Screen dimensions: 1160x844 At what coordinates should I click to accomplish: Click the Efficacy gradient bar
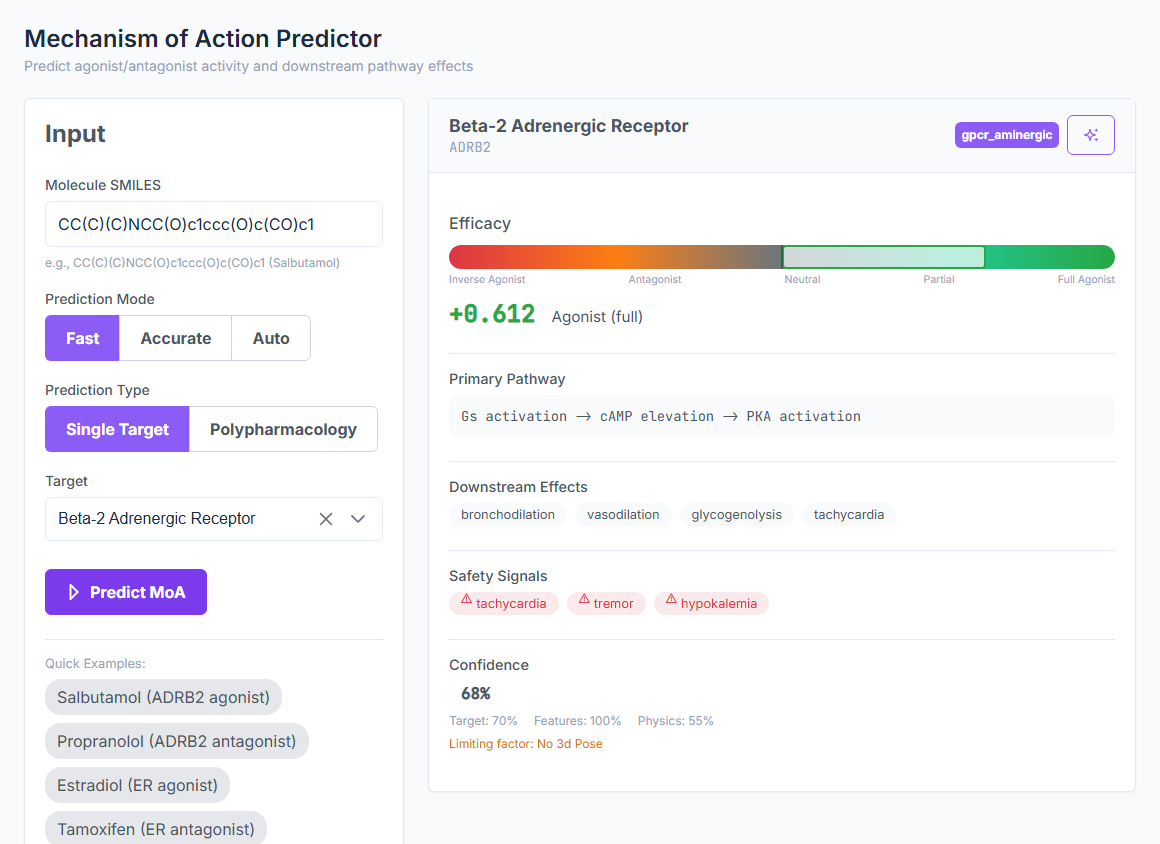[782, 257]
